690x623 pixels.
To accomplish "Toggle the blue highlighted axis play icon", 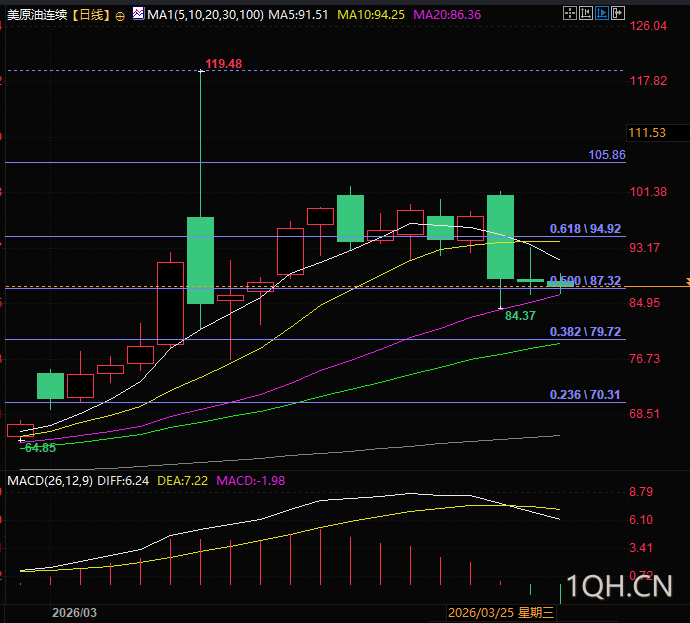I will pos(602,14).
